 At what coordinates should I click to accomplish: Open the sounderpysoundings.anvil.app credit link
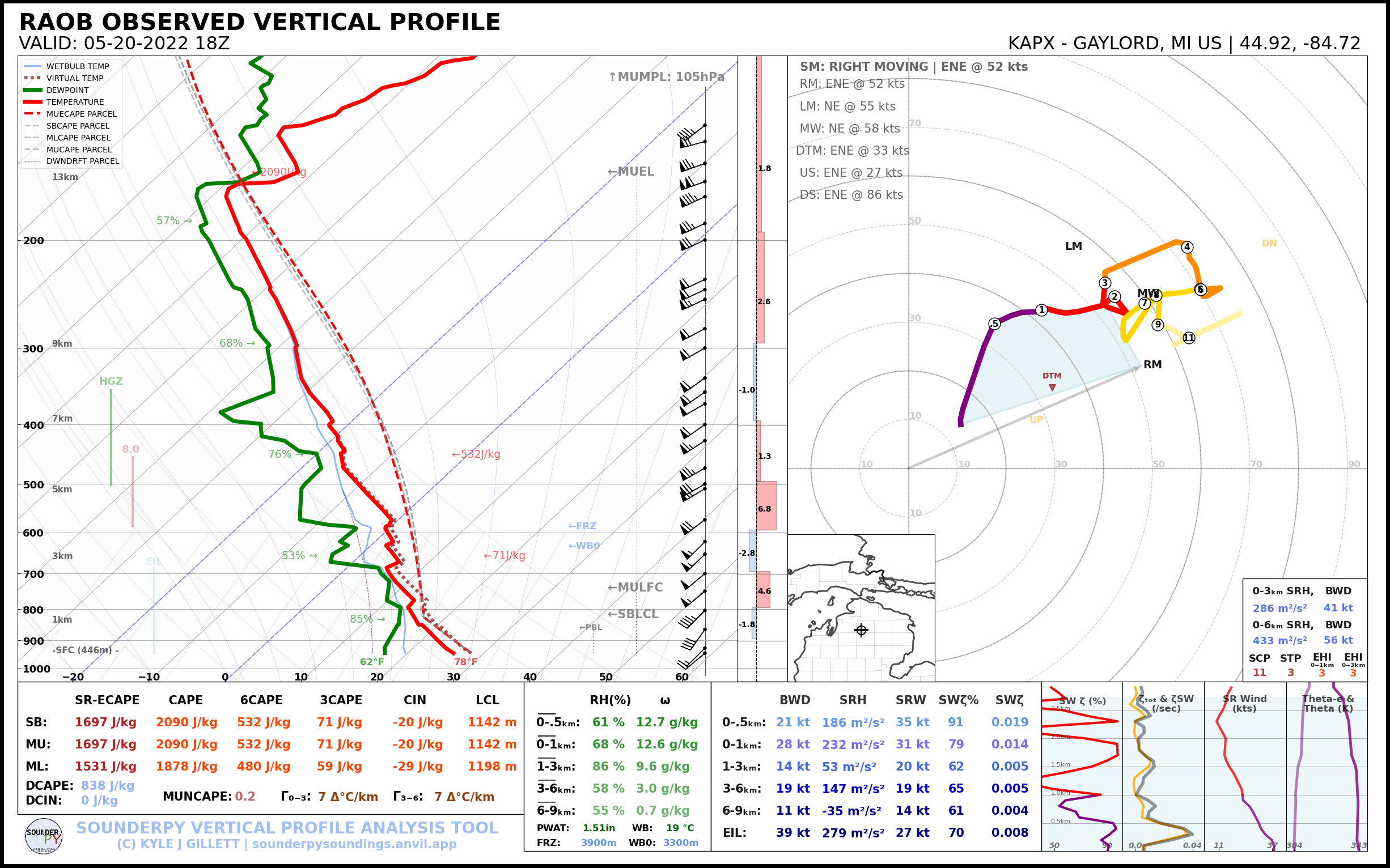coord(354,844)
